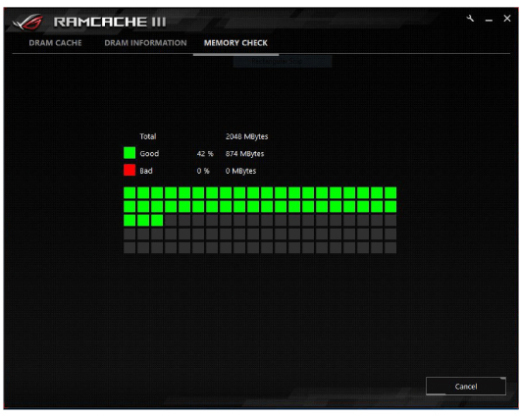Close the RAMCache III window

[x=507, y=18]
